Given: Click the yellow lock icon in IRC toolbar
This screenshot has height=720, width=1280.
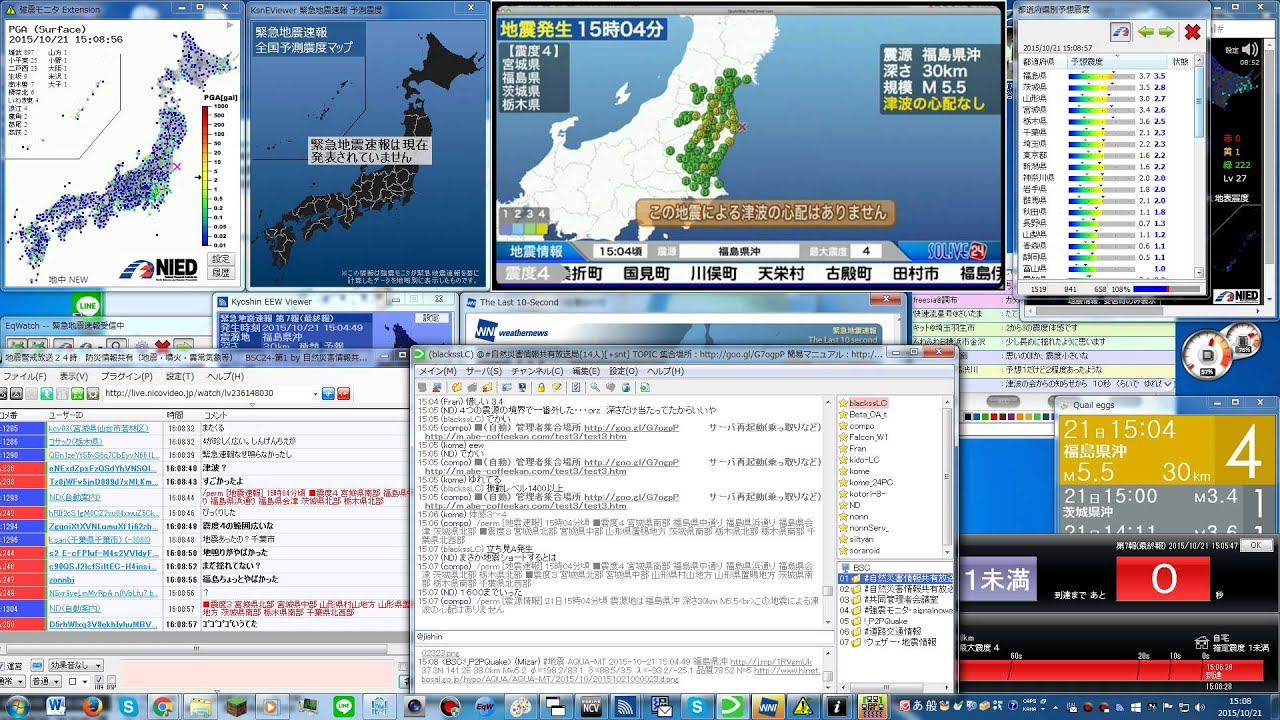Looking at the screenshot, I should pos(540,387).
